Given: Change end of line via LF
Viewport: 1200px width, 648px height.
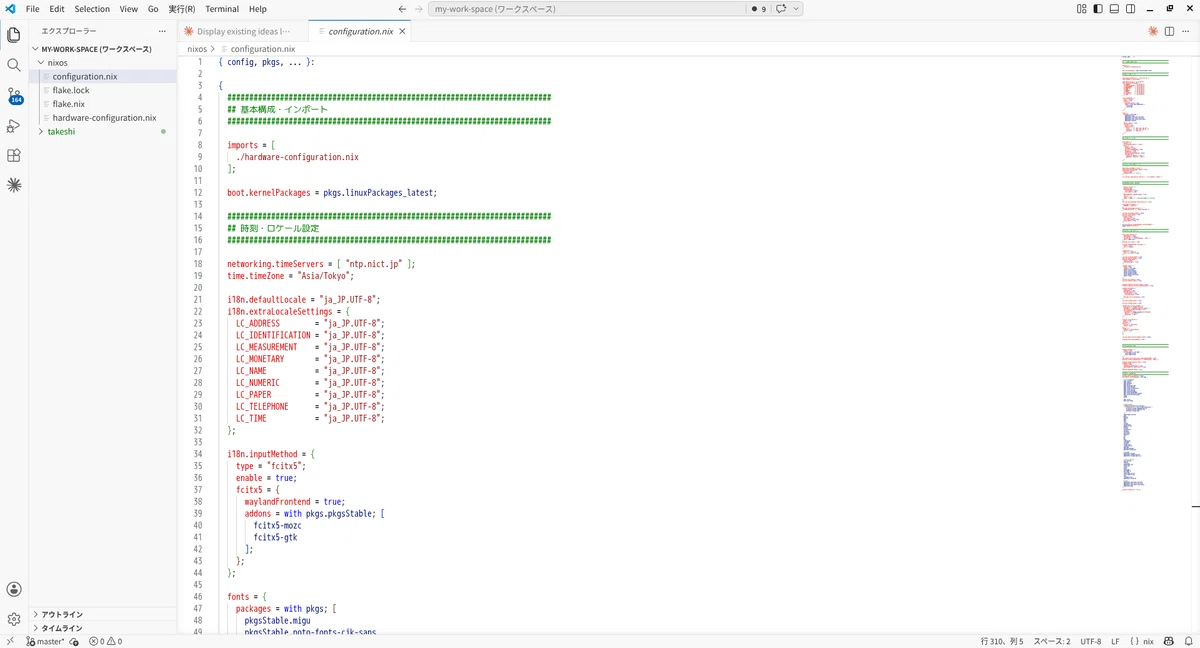Looking at the screenshot, I should [1115, 641].
